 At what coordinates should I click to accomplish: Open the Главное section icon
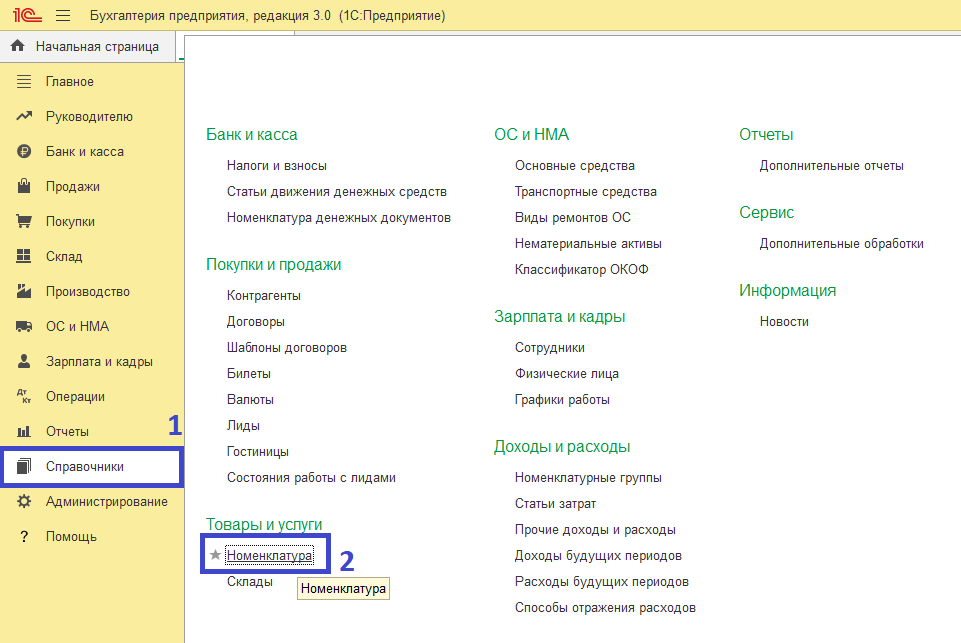pos(25,82)
